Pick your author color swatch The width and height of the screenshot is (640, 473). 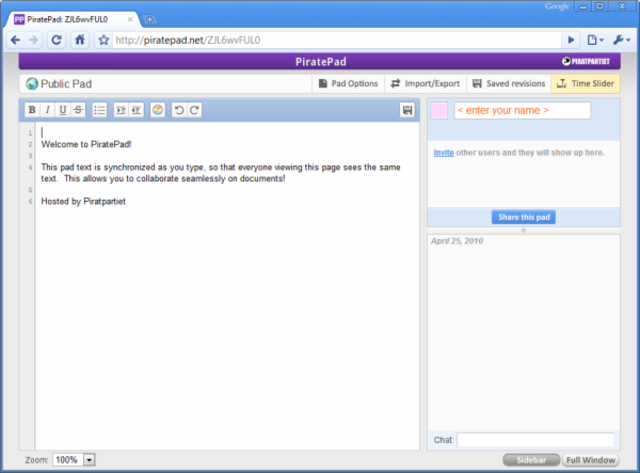click(439, 111)
